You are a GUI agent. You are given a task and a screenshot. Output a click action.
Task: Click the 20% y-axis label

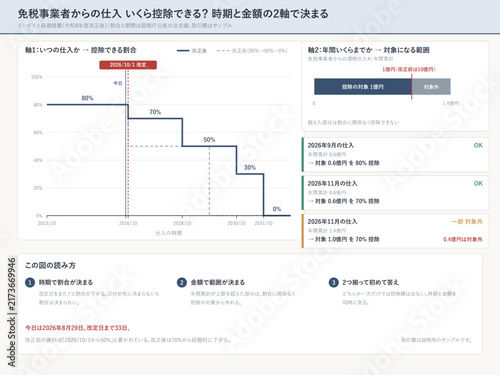[38, 188]
